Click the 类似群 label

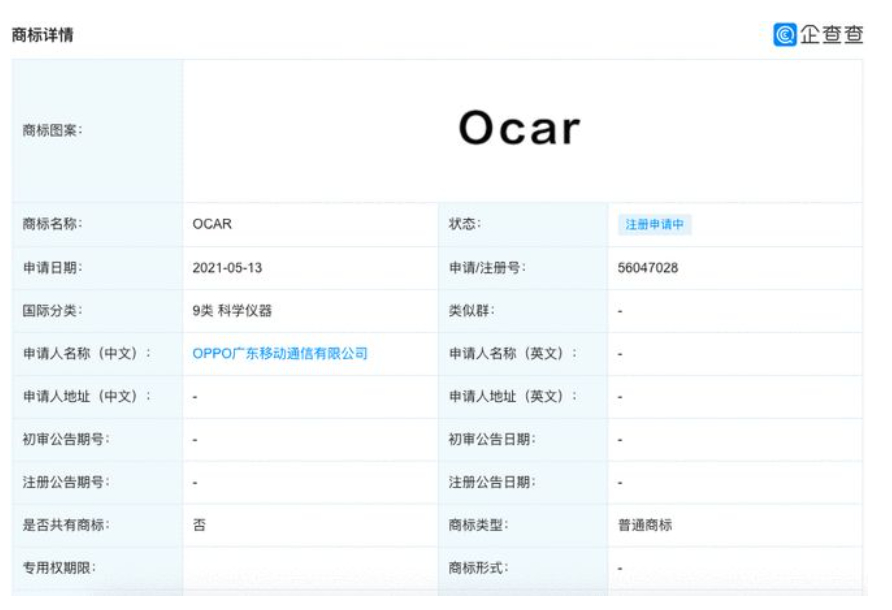point(472,311)
